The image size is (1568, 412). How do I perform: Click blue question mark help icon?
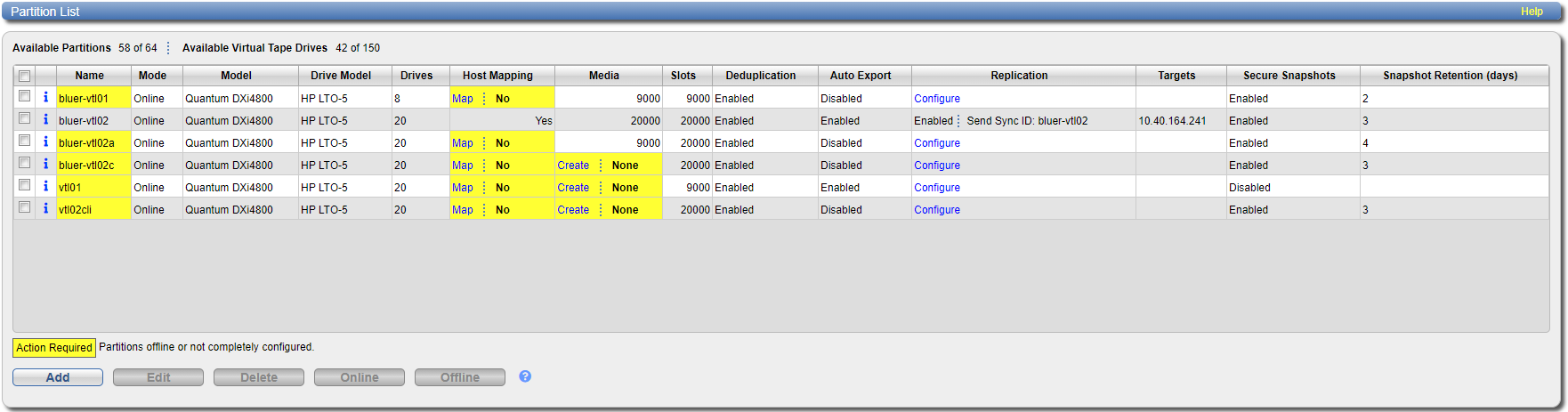(x=525, y=376)
